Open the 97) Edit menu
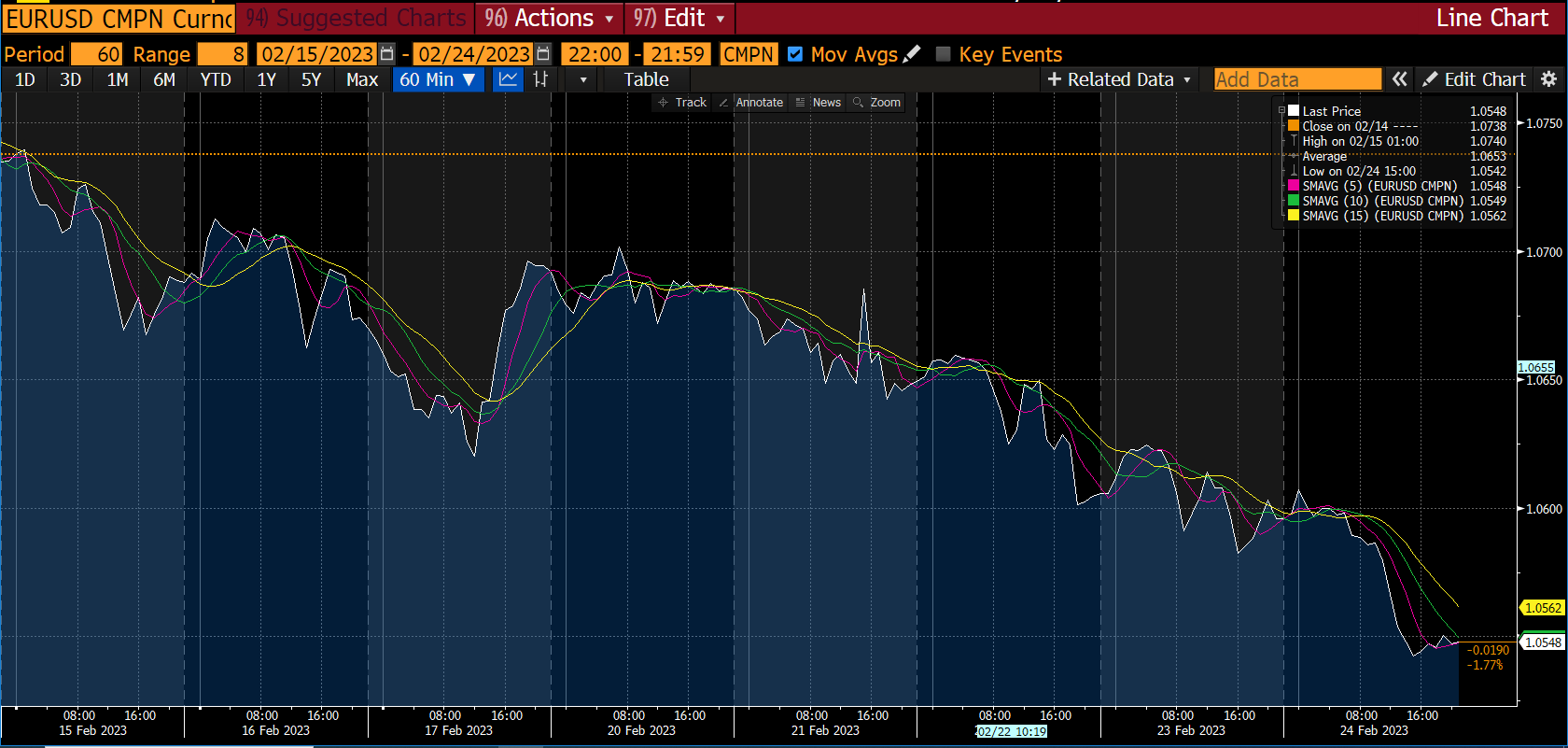 pyautogui.click(x=679, y=18)
